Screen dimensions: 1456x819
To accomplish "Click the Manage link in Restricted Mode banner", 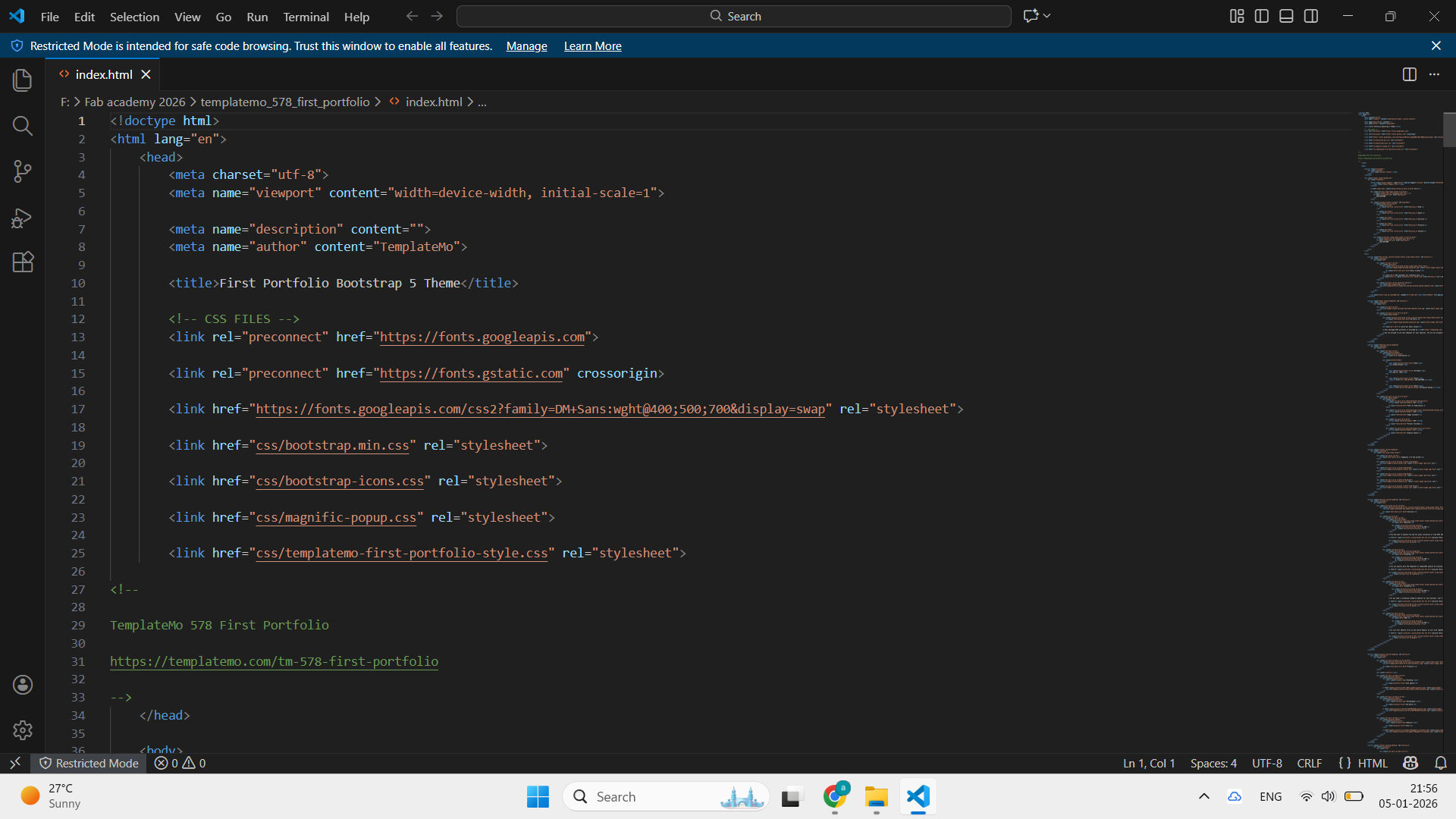I will click(x=526, y=46).
